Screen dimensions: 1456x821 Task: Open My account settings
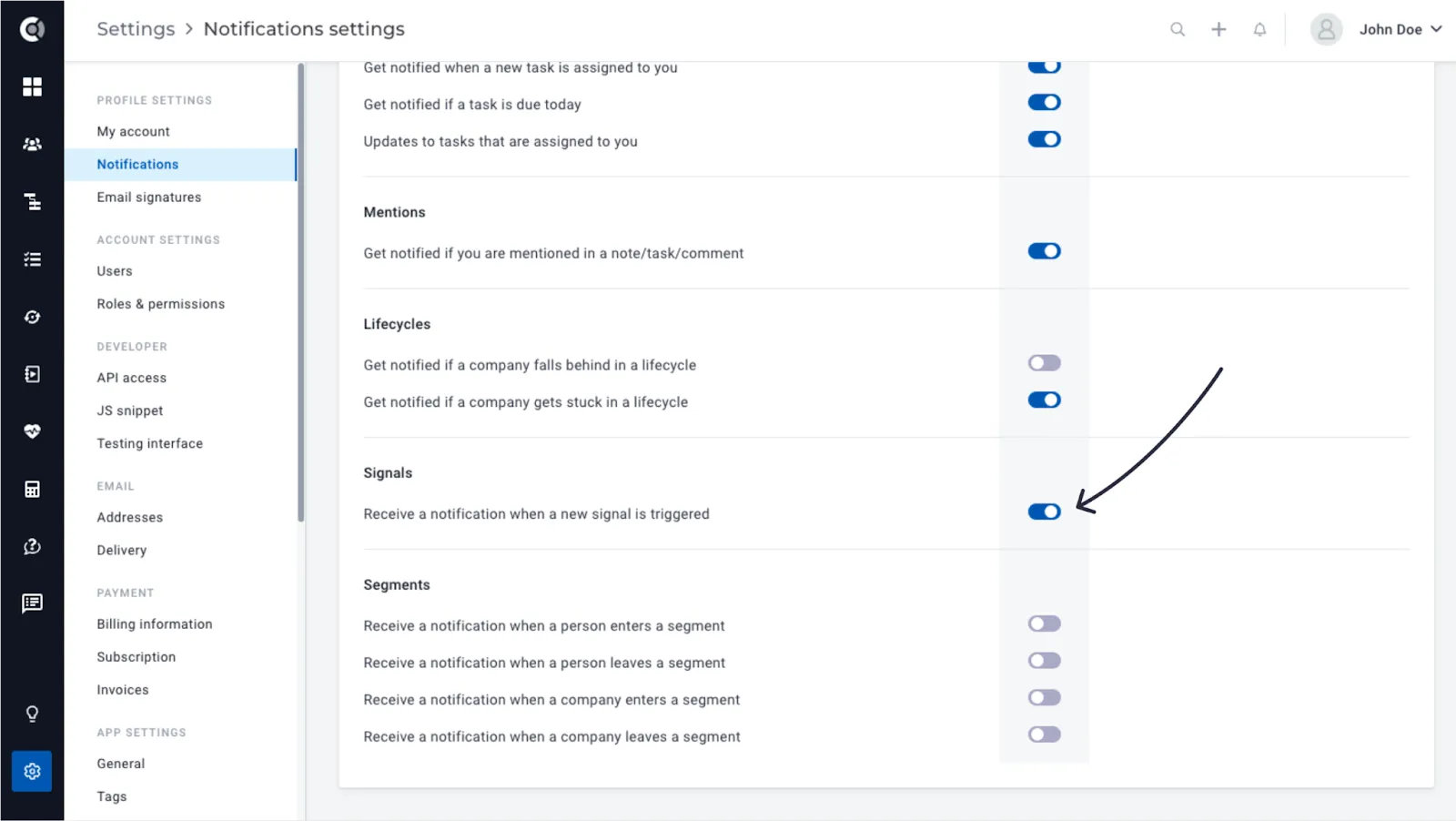[133, 131]
